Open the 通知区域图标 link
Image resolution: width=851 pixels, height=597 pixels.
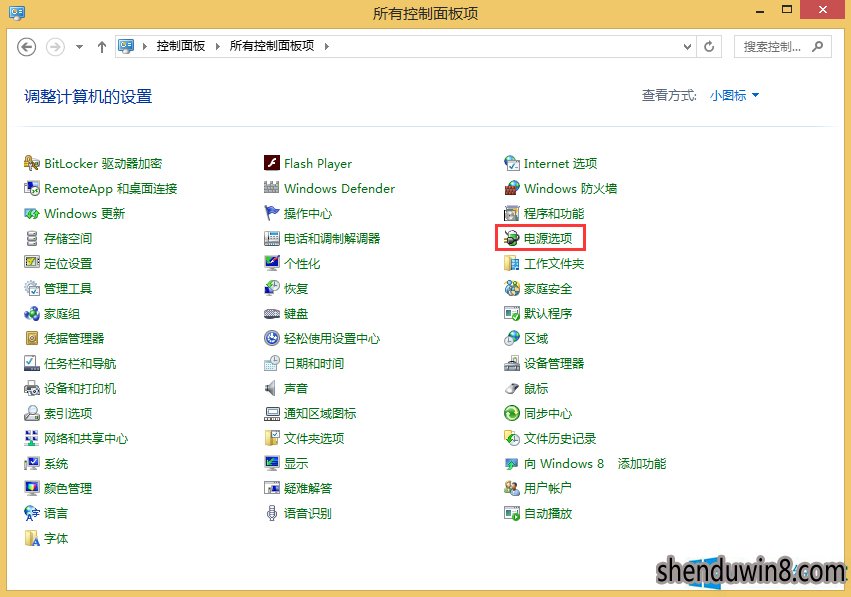[x=320, y=414]
